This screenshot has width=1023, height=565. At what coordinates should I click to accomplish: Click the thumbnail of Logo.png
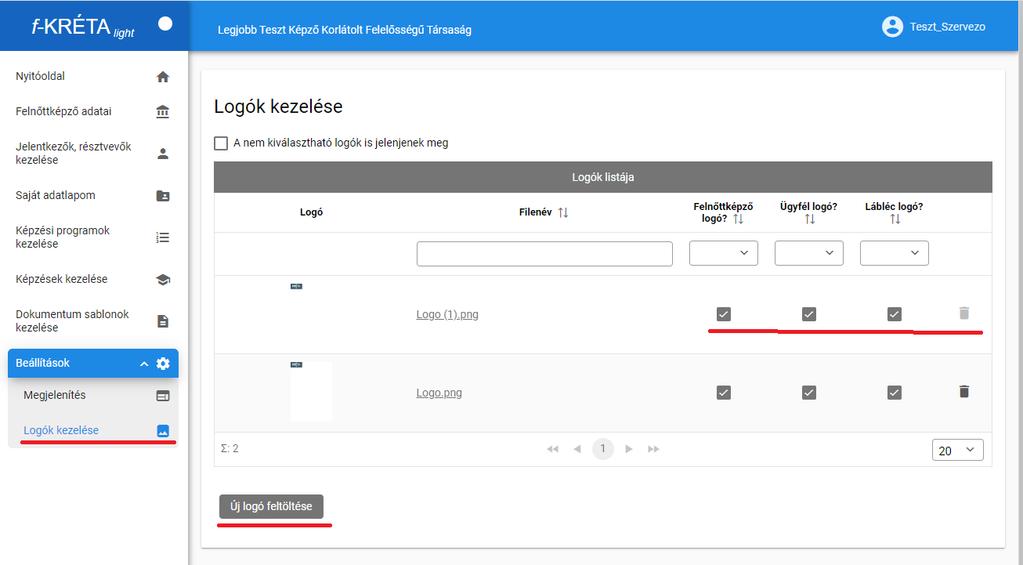pyautogui.click(x=311, y=391)
